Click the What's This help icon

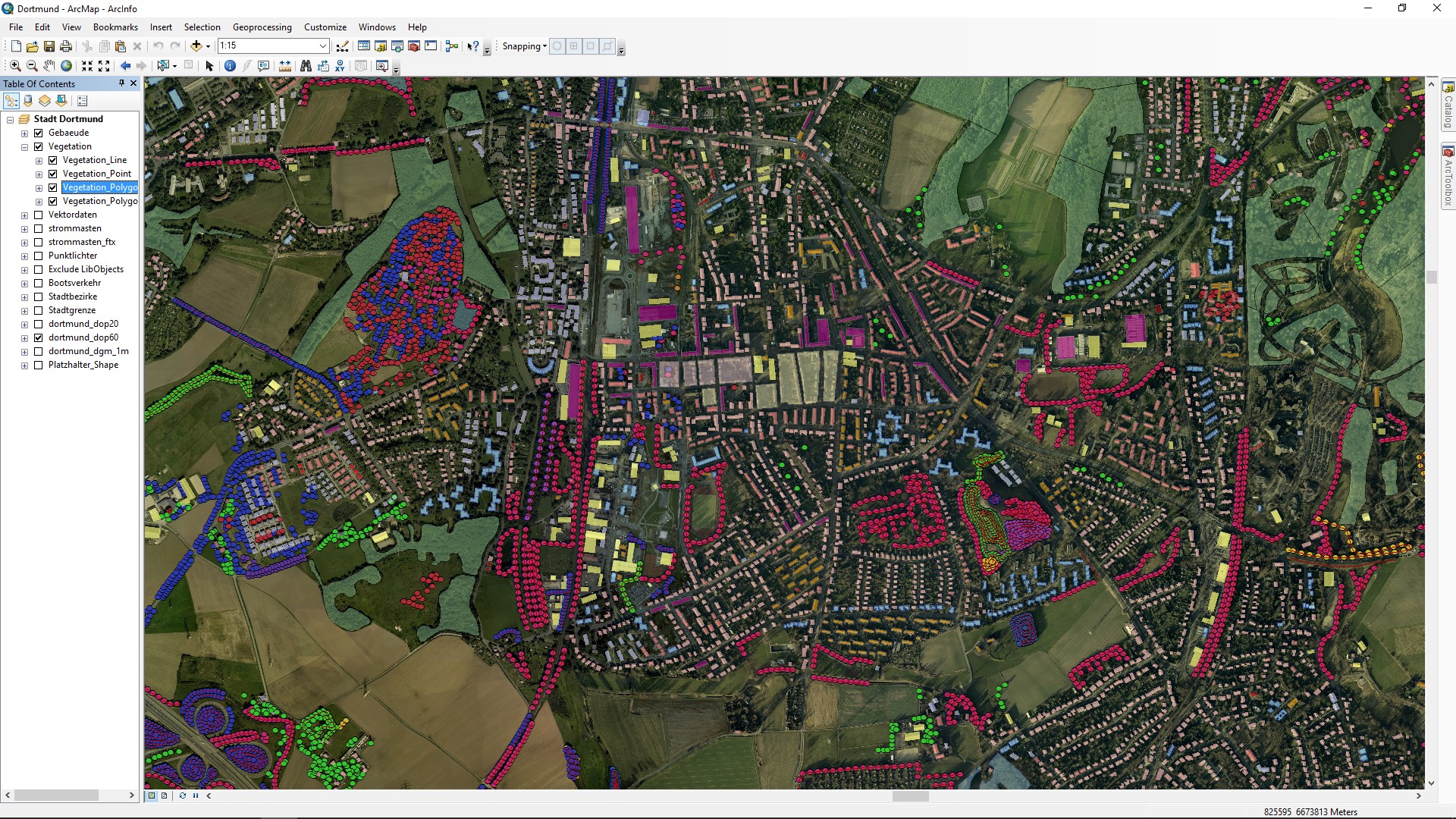tap(472, 46)
